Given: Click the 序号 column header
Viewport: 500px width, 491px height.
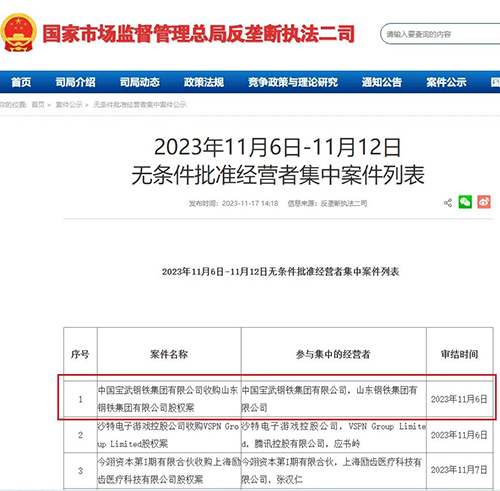Looking at the screenshot, I should (x=80, y=354).
